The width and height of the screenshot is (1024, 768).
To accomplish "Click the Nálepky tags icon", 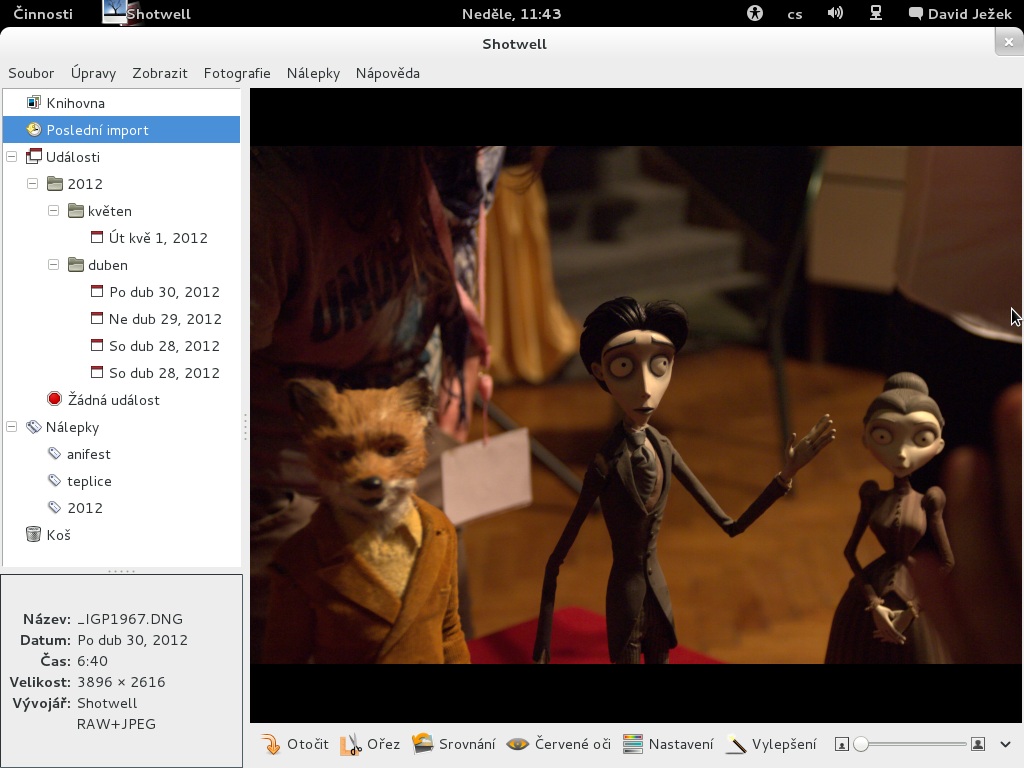I will click(x=33, y=426).
